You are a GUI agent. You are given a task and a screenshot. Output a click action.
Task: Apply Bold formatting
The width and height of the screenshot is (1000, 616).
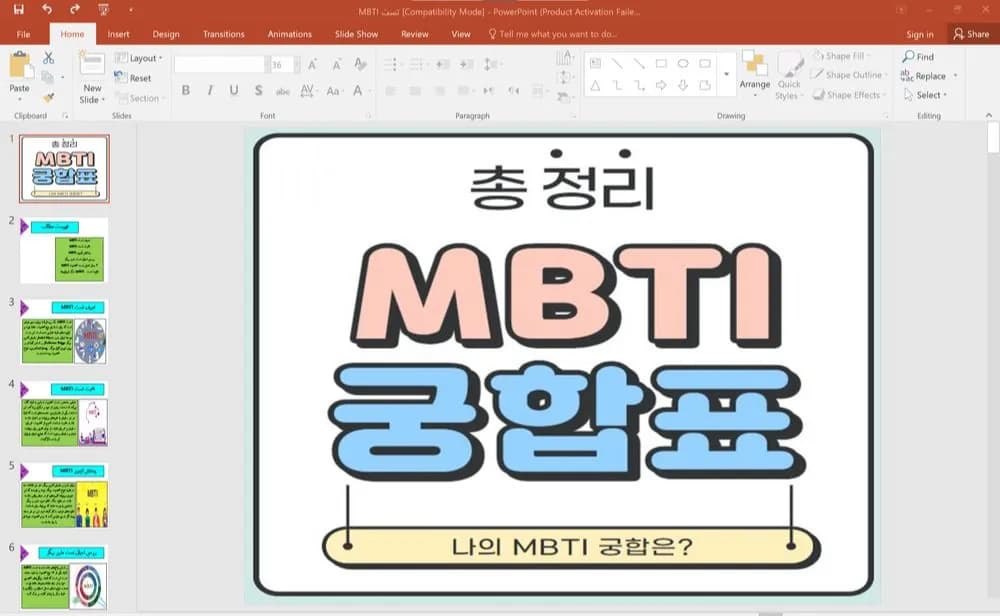[186, 91]
